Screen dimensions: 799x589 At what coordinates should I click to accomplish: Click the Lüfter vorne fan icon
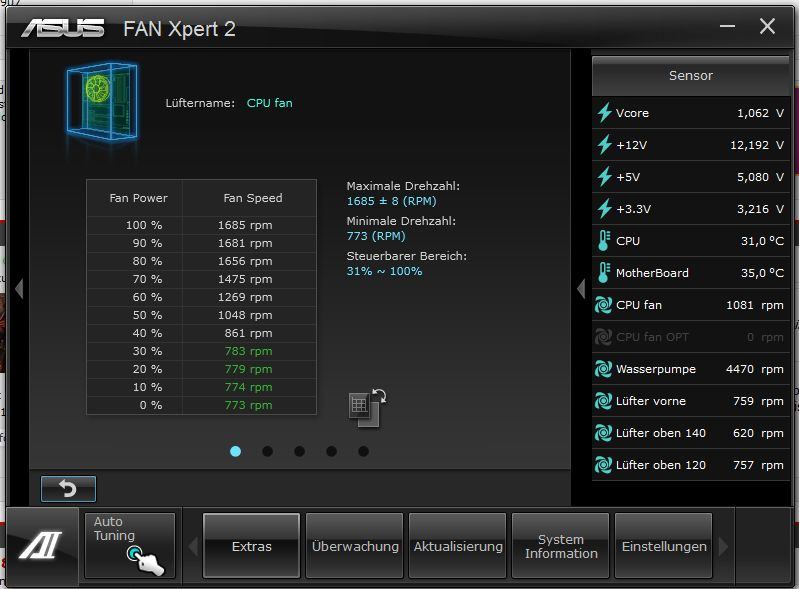click(603, 401)
